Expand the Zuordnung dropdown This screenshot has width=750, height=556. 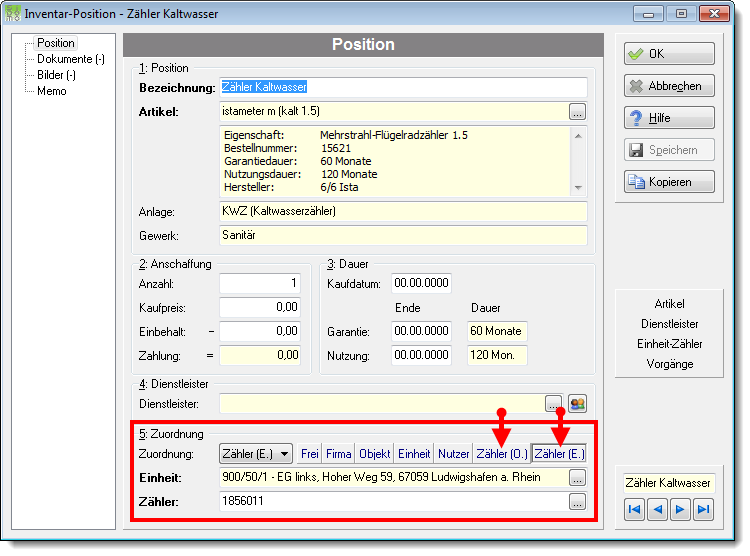[x=256, y=454]
